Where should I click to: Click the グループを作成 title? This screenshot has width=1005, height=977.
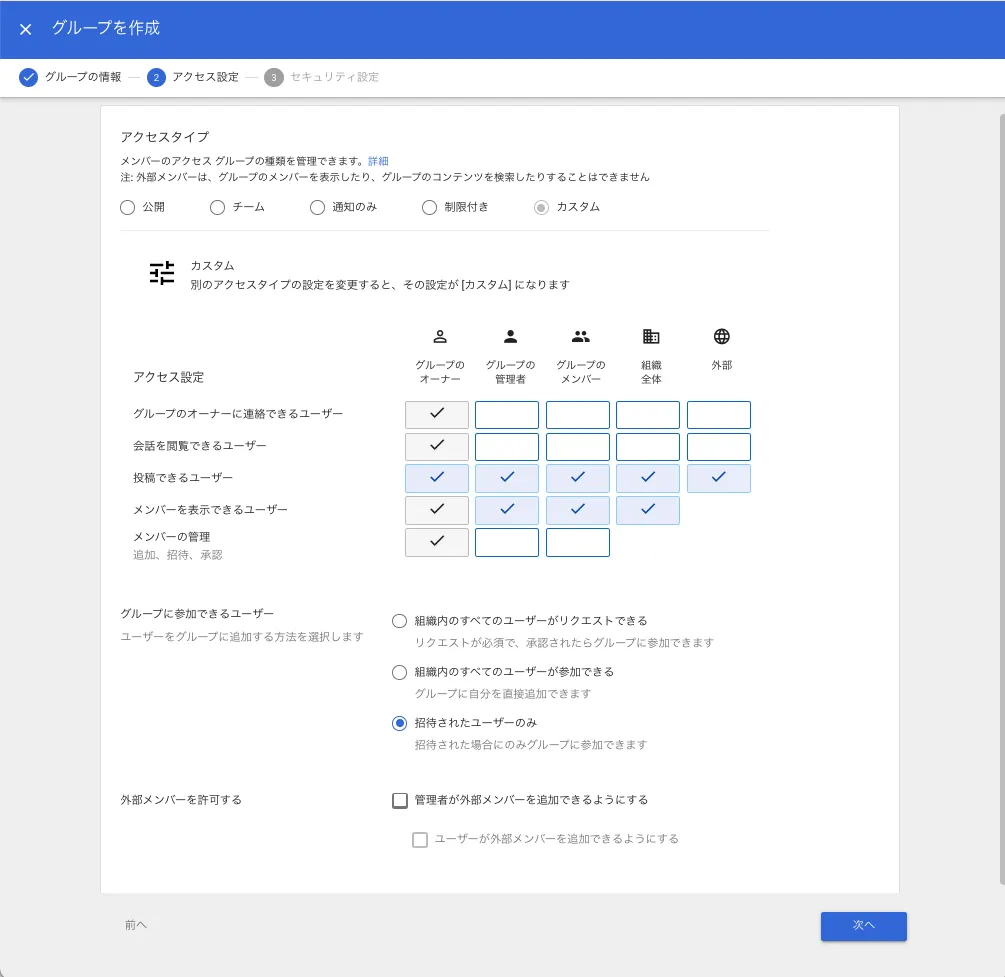[106, 28]
